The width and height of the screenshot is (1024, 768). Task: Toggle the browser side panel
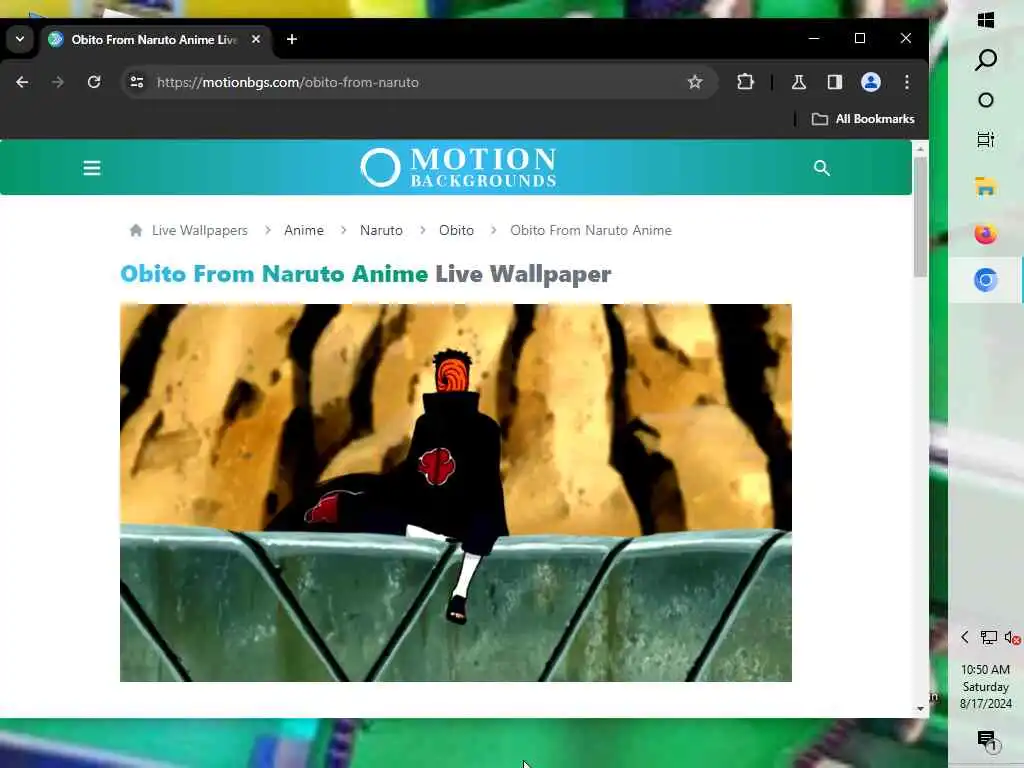pyautogui.click(x=835, y=82)
